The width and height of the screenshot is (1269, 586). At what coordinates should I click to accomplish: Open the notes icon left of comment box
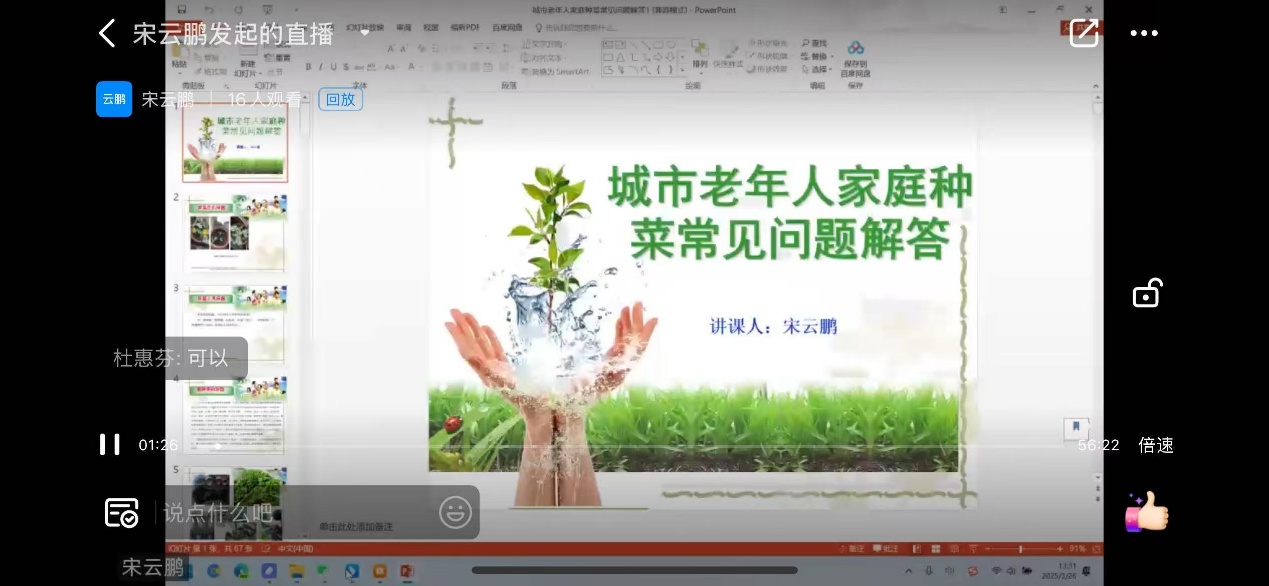[121, 512]
